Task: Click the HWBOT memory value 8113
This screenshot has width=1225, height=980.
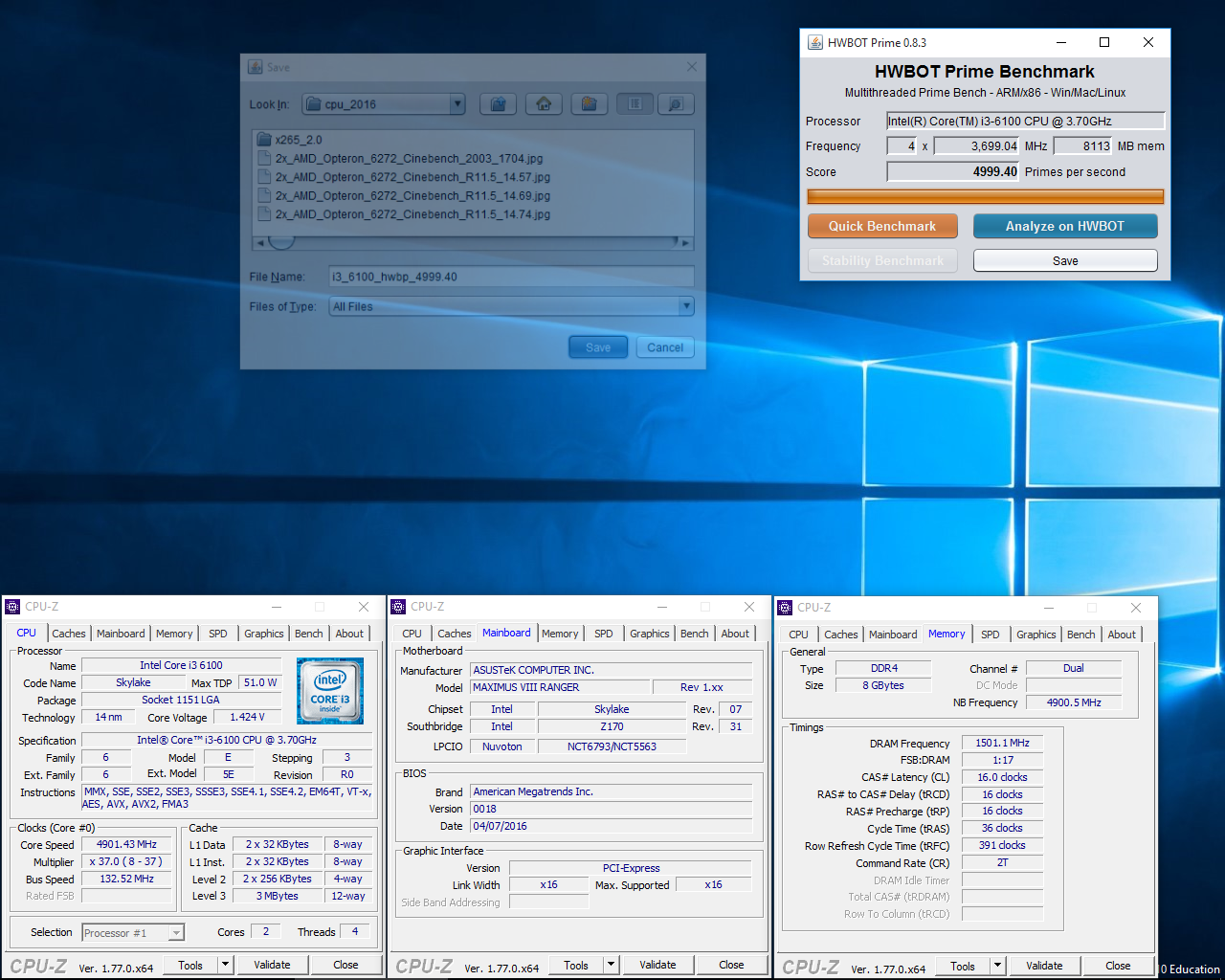Action: (x=1083, y=145)
